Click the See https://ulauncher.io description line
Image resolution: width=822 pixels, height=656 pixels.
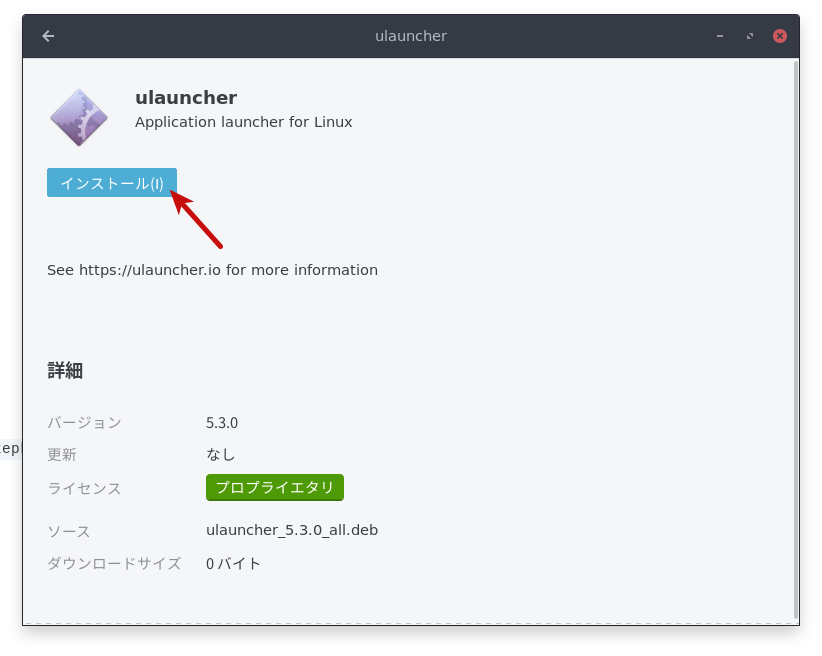(x=211, y=269)
